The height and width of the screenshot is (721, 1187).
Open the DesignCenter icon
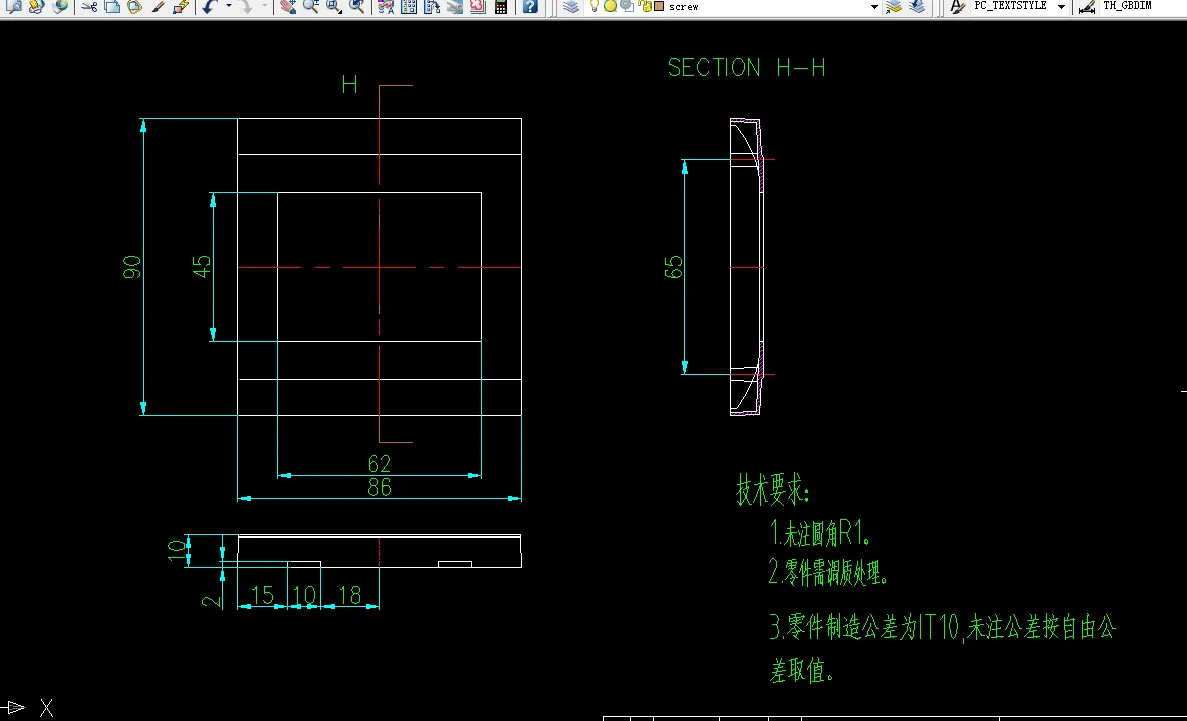click(x=409, y=6)
